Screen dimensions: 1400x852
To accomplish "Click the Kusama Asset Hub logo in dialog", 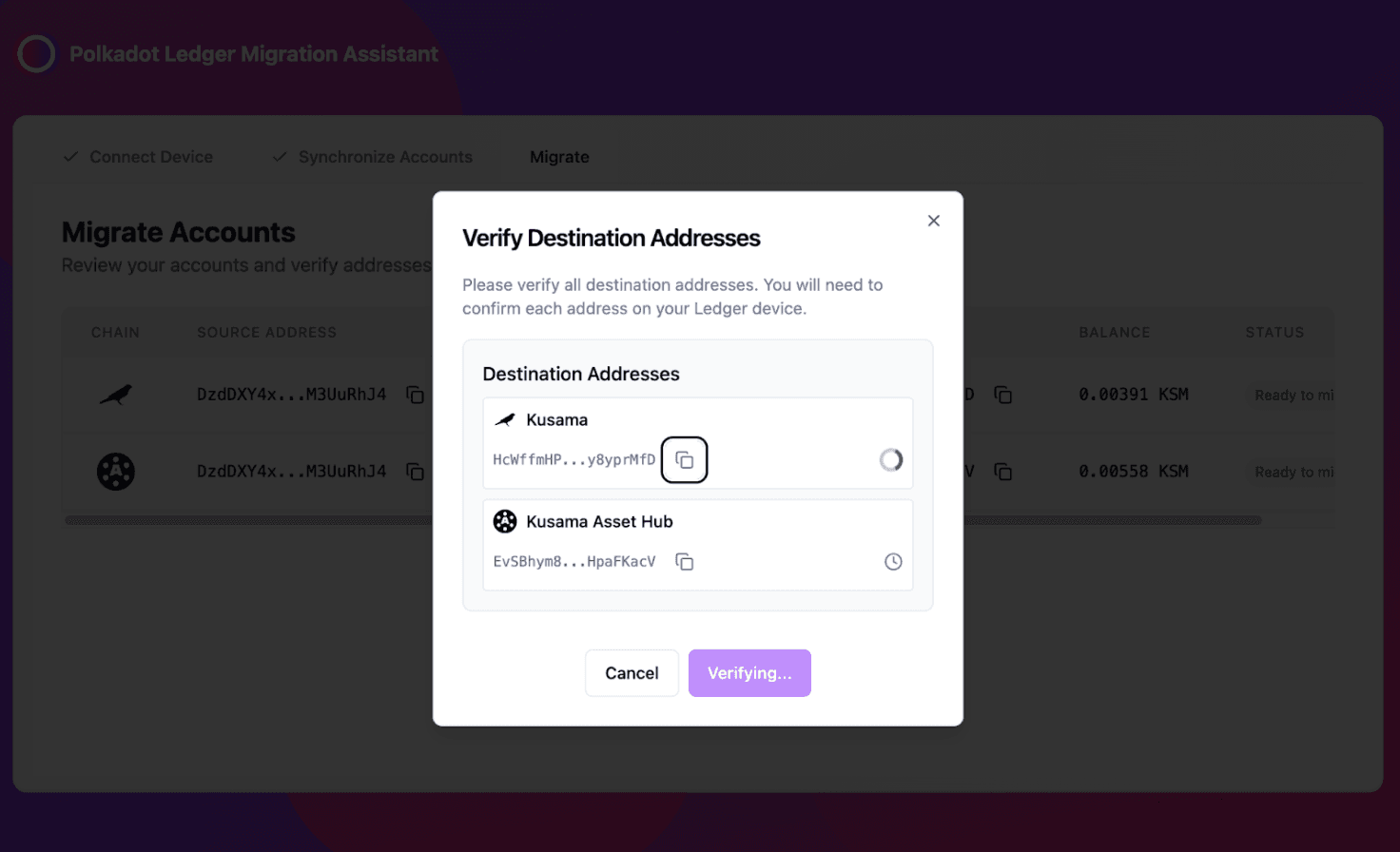I will tap(505, 522).
